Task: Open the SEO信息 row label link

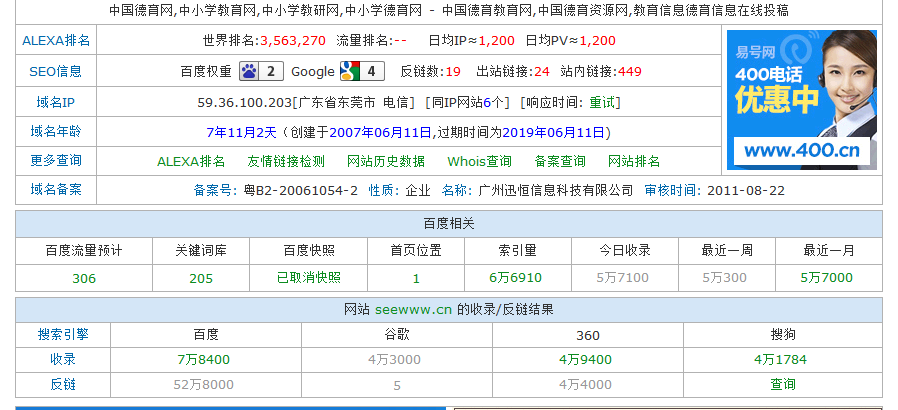Action: point(56,72)
